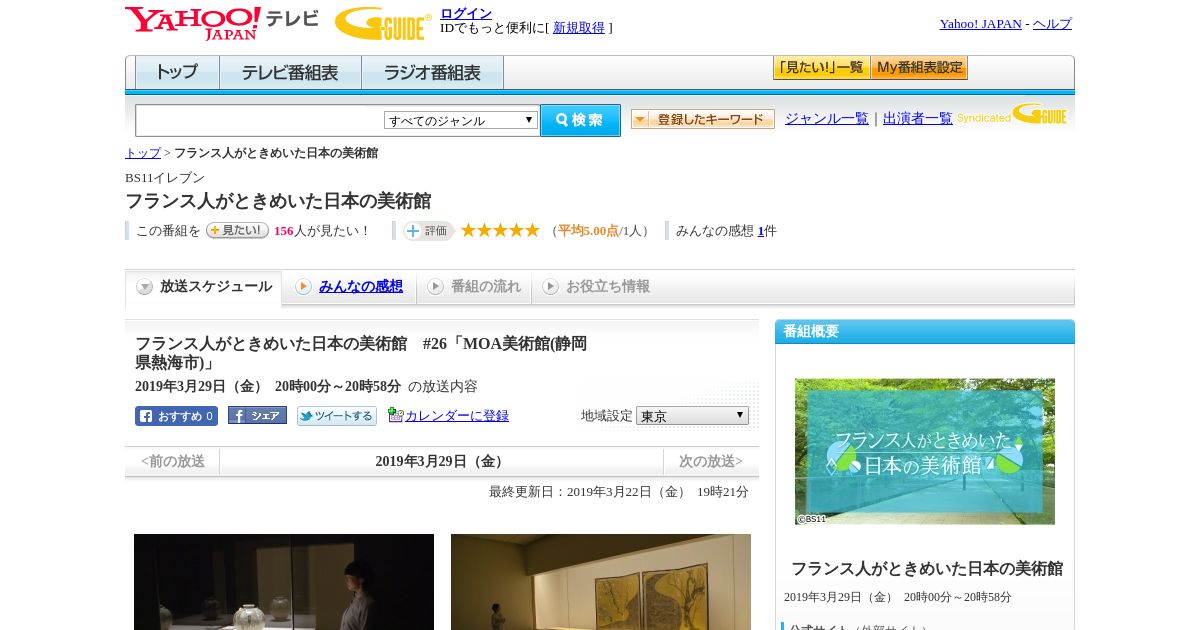Click the 評価 plus rating button
This screenshot has width=1200, height=630.
(428, 231)
